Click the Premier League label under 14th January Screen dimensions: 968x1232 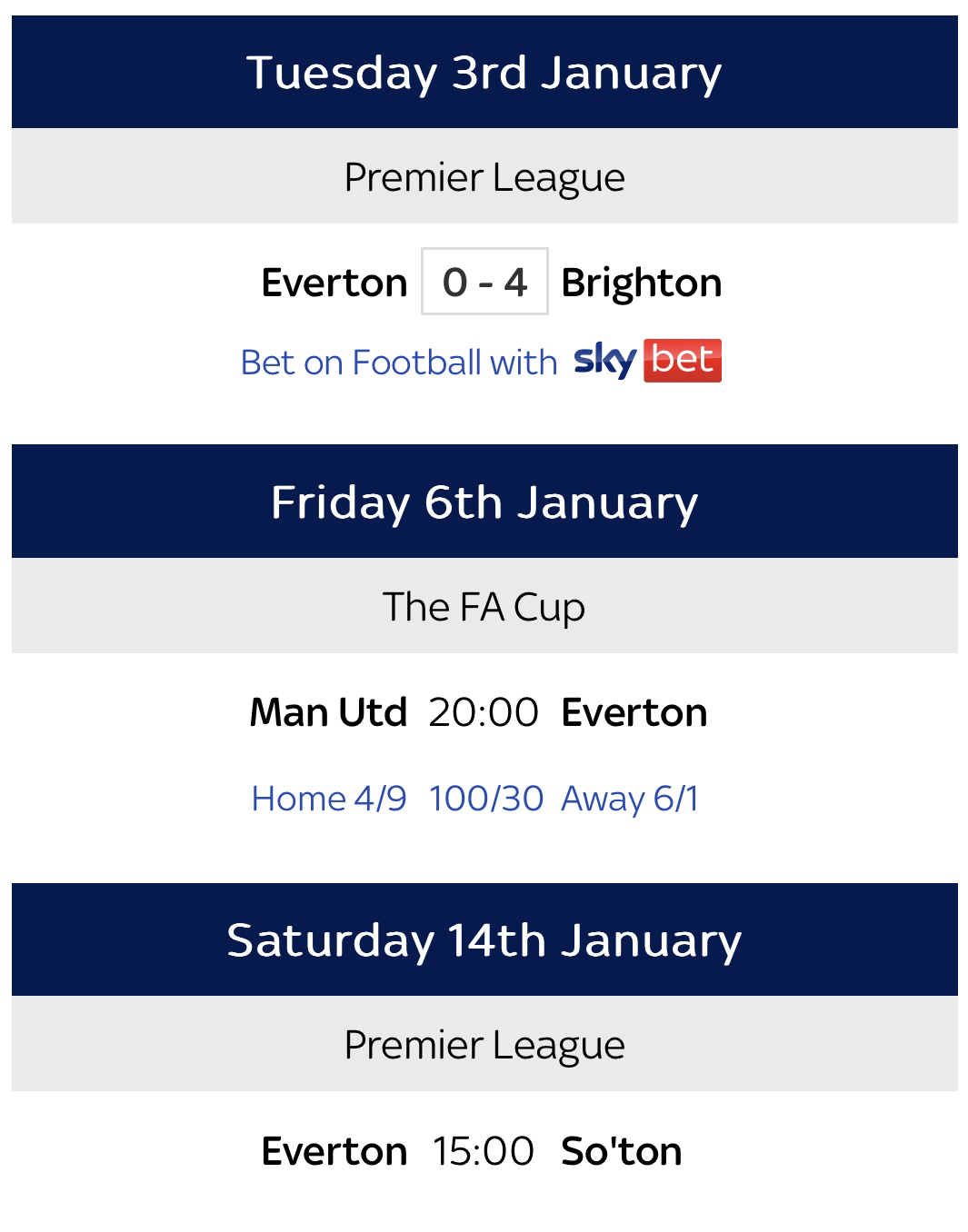(484, 1044)
